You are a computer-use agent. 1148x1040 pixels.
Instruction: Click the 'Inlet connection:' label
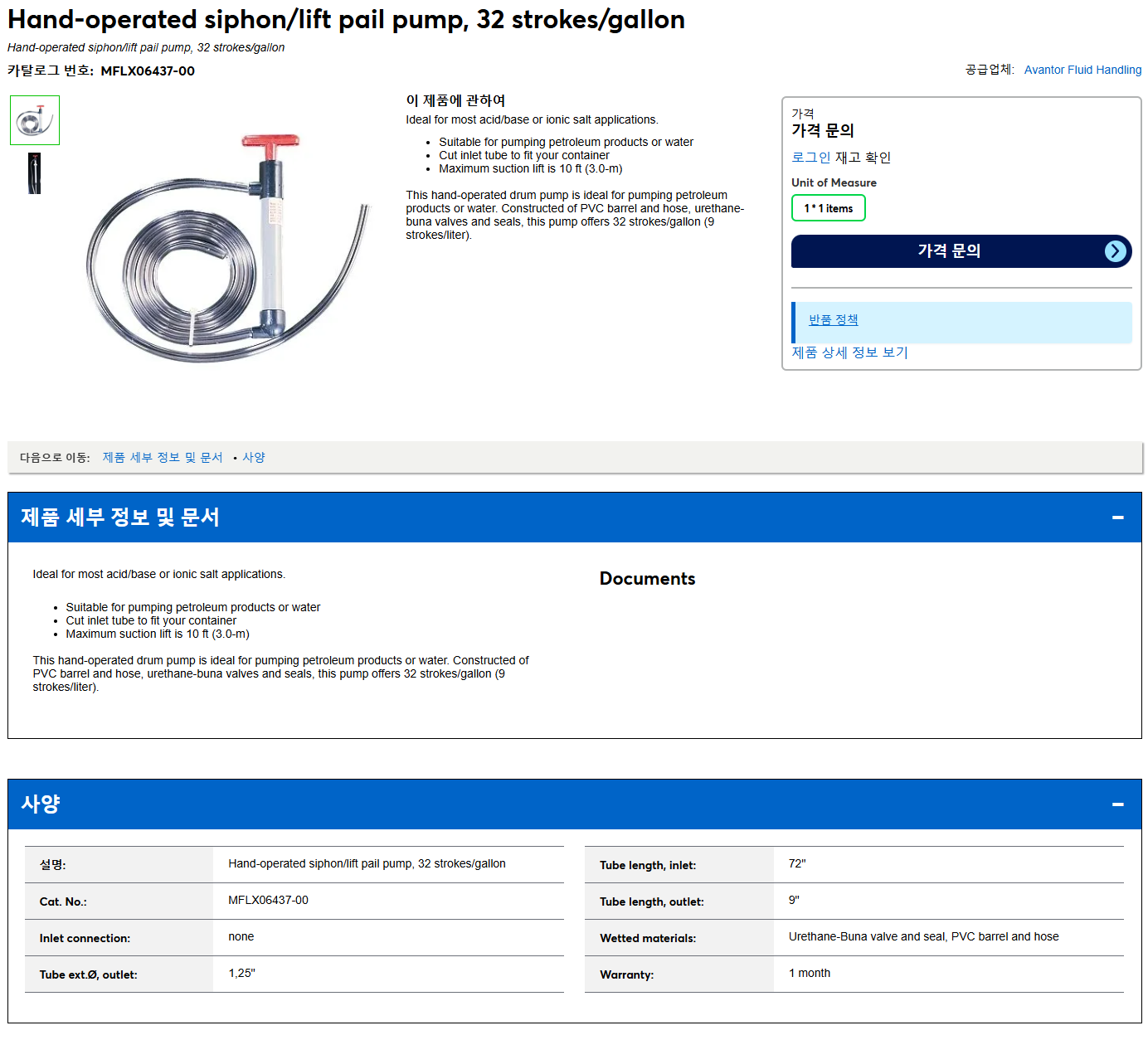[x=85, y=938]
